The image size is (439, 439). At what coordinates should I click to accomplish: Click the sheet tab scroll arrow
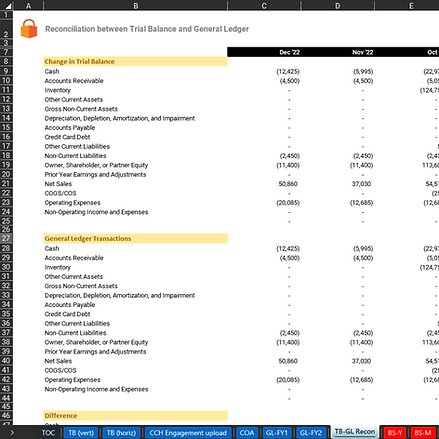[12, 433]
